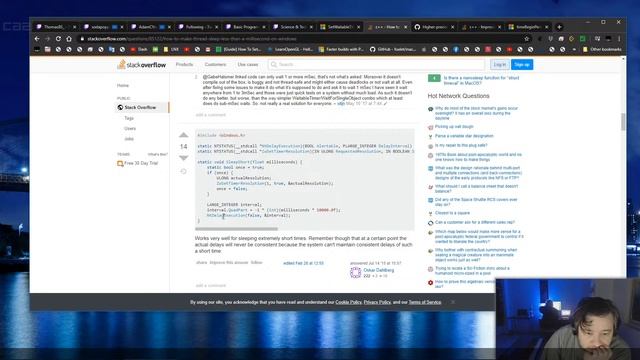Click the 'follow' link under the answer

(256, 262)
